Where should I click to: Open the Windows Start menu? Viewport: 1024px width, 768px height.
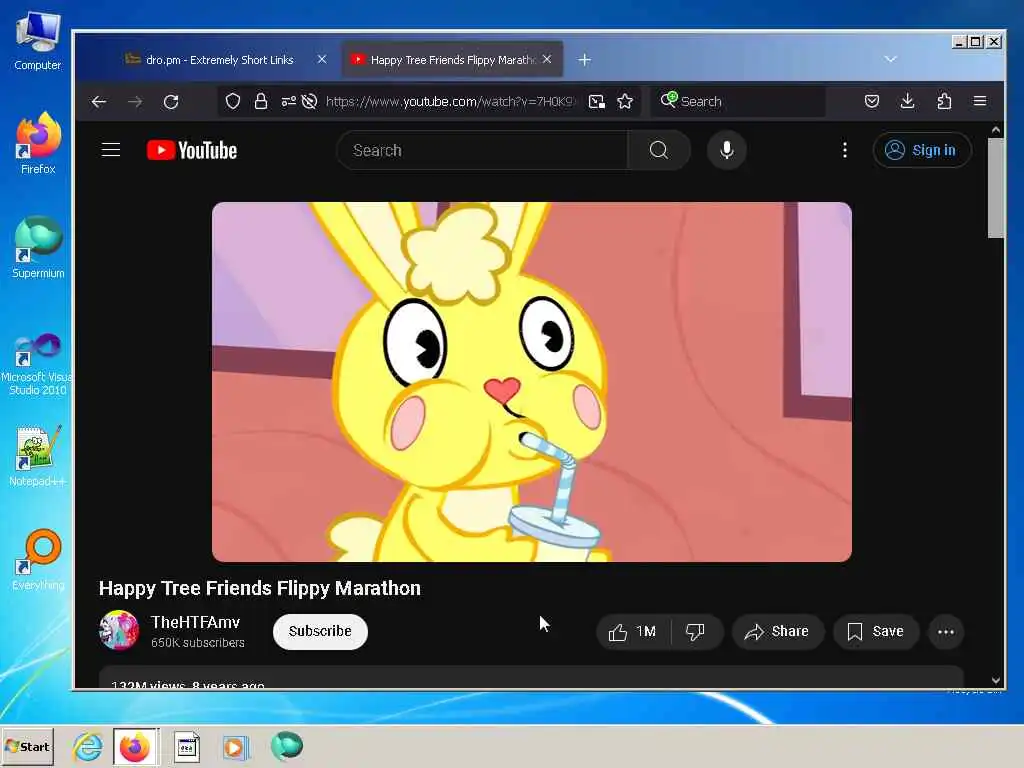[27, 746]
